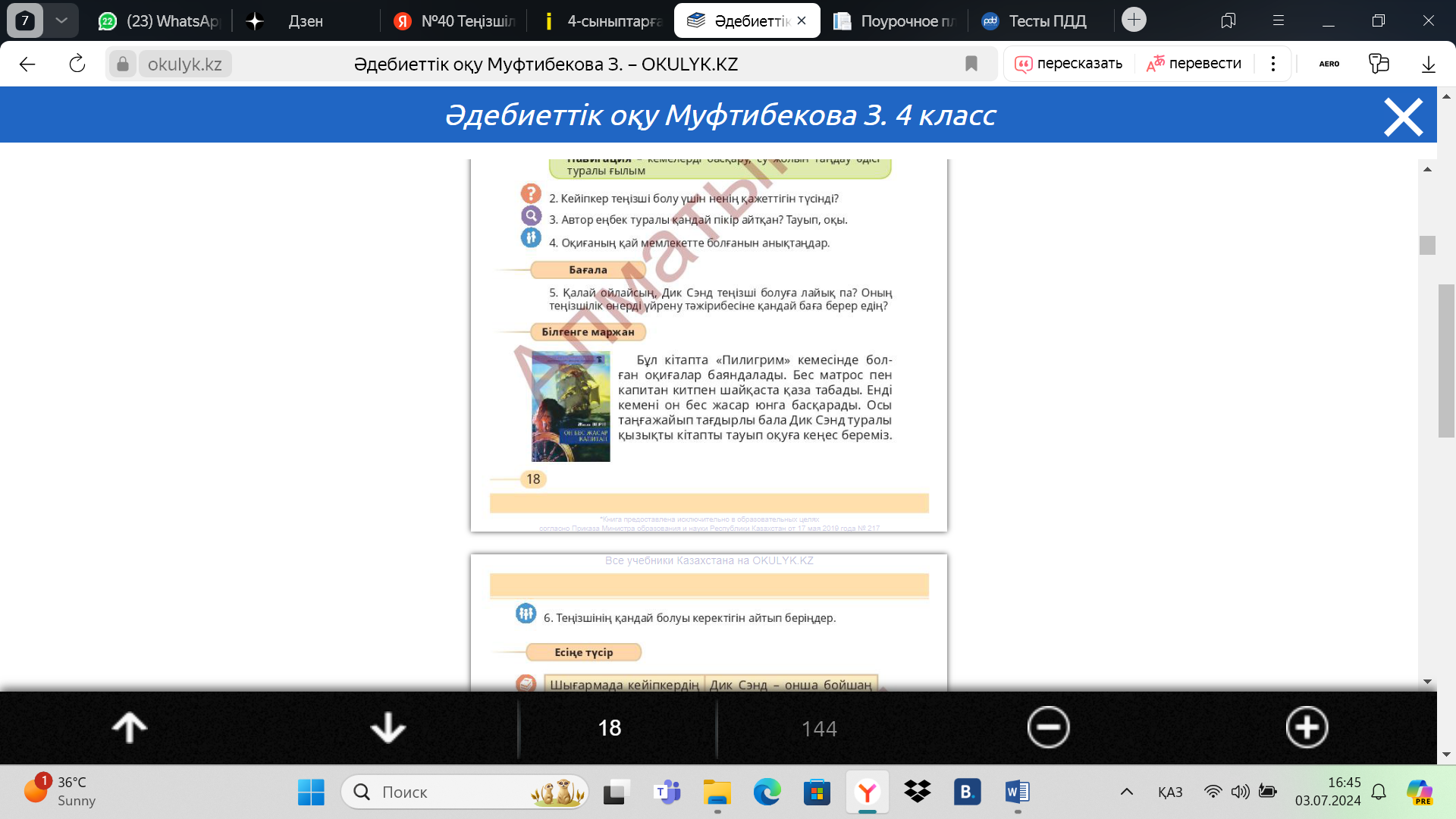Click the document viewer vertical scrollbar
The height and width of the screenshot is (819, 1456).
tap(1427, 245)
